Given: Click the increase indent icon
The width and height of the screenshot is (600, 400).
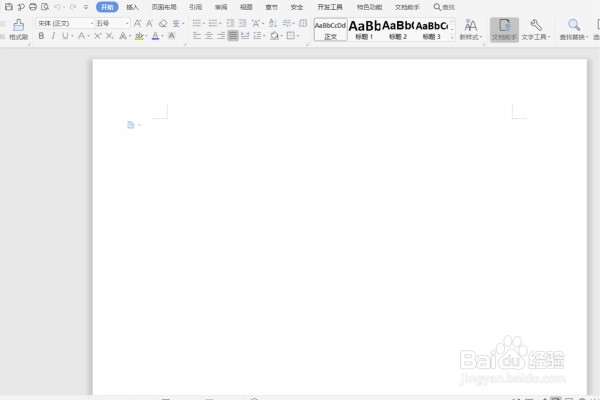Looking at the screenshot, I should click(243, 23).
